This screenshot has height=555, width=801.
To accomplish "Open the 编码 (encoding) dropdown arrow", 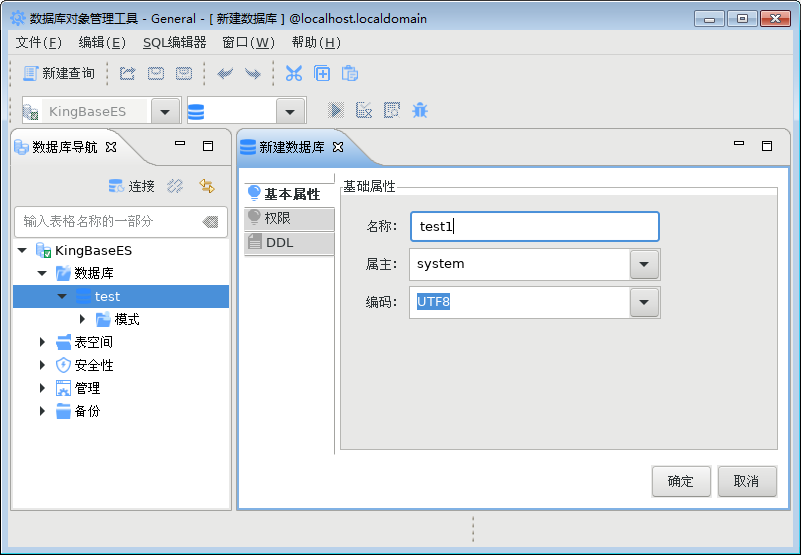I will point(644,302).
